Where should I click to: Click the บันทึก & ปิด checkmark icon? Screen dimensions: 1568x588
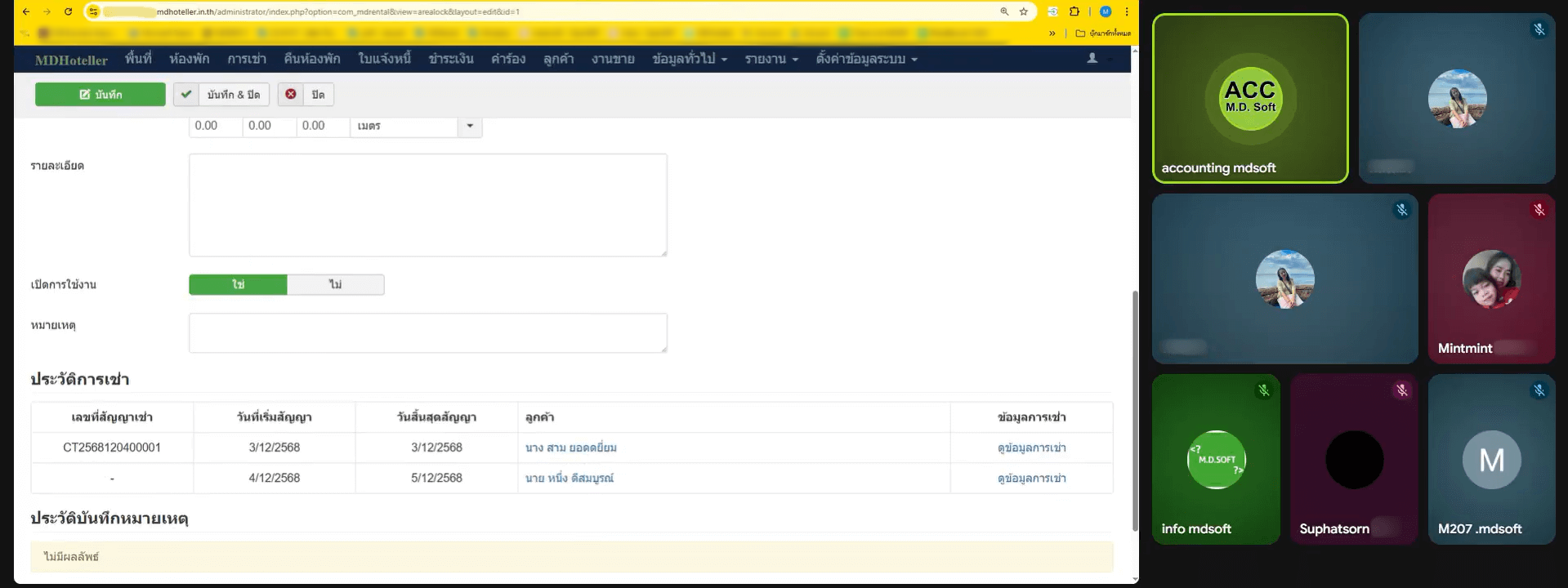click(x=186, y=95)
